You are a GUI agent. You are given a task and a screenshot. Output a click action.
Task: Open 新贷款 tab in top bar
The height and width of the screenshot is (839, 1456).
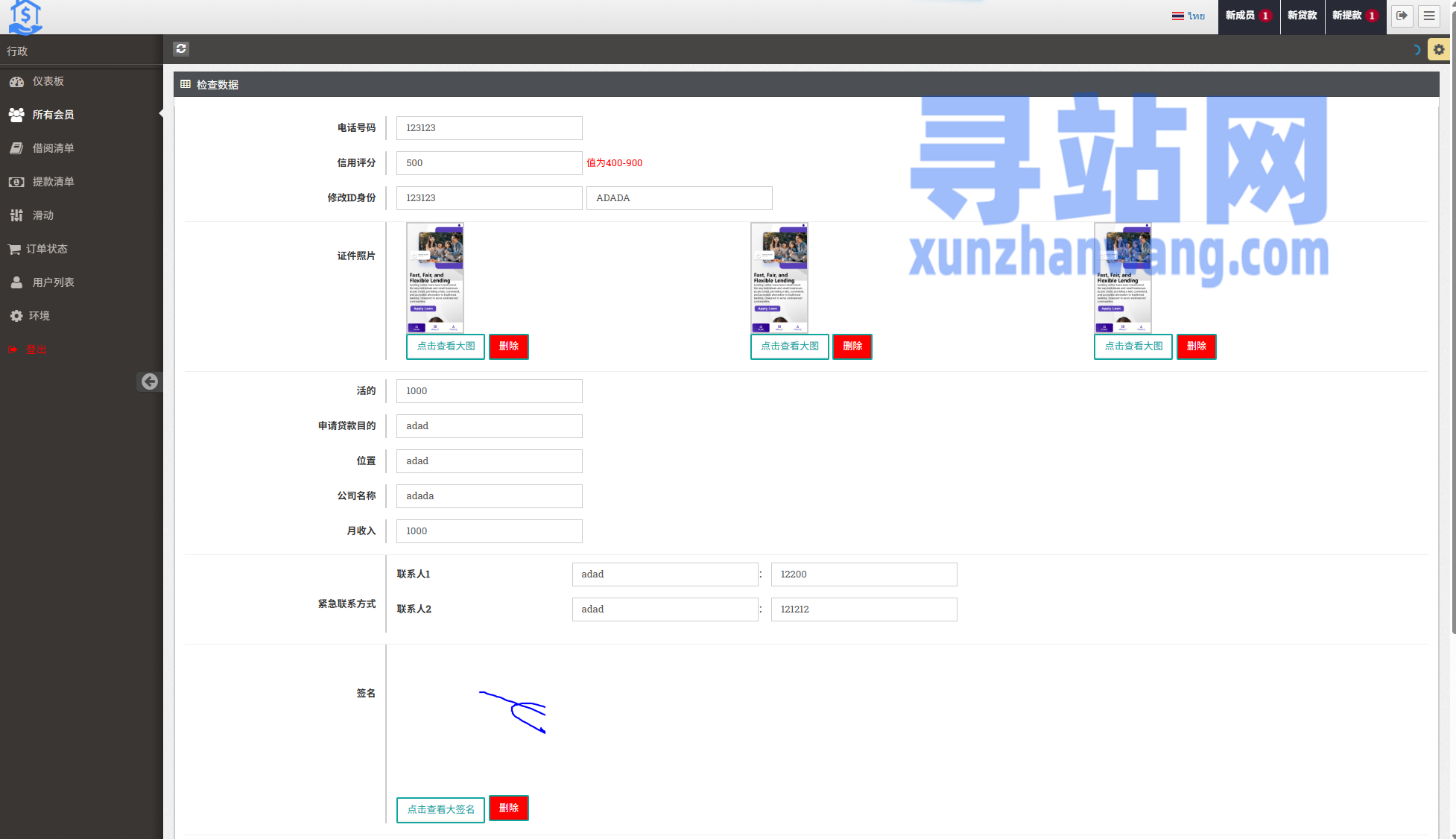[x=1302, y=16]
